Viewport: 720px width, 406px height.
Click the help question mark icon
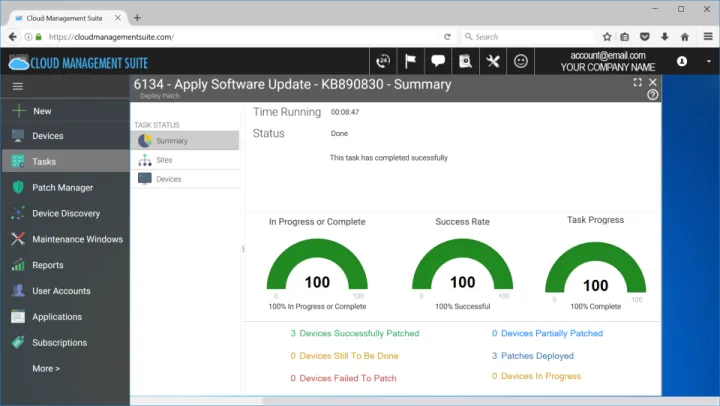pyautogui.click(x=653, y=95)
